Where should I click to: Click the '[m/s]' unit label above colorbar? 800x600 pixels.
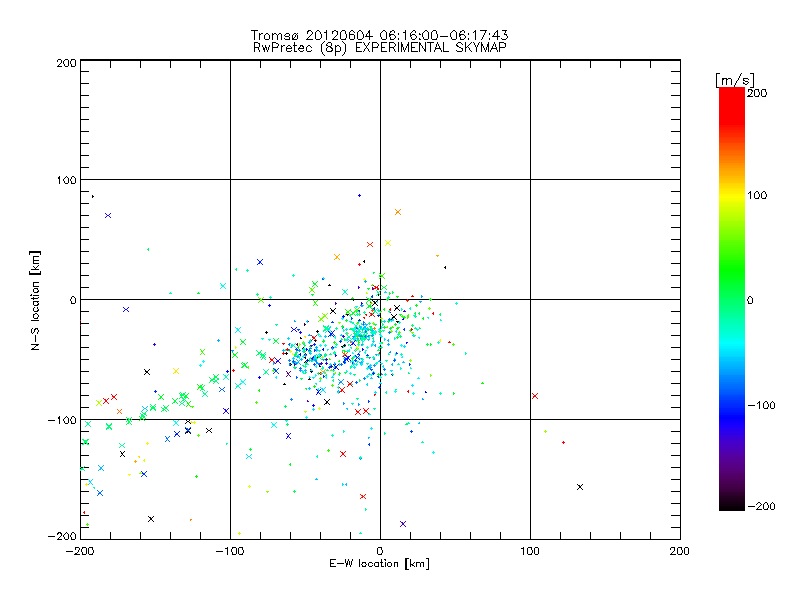[x=734, y=80]
